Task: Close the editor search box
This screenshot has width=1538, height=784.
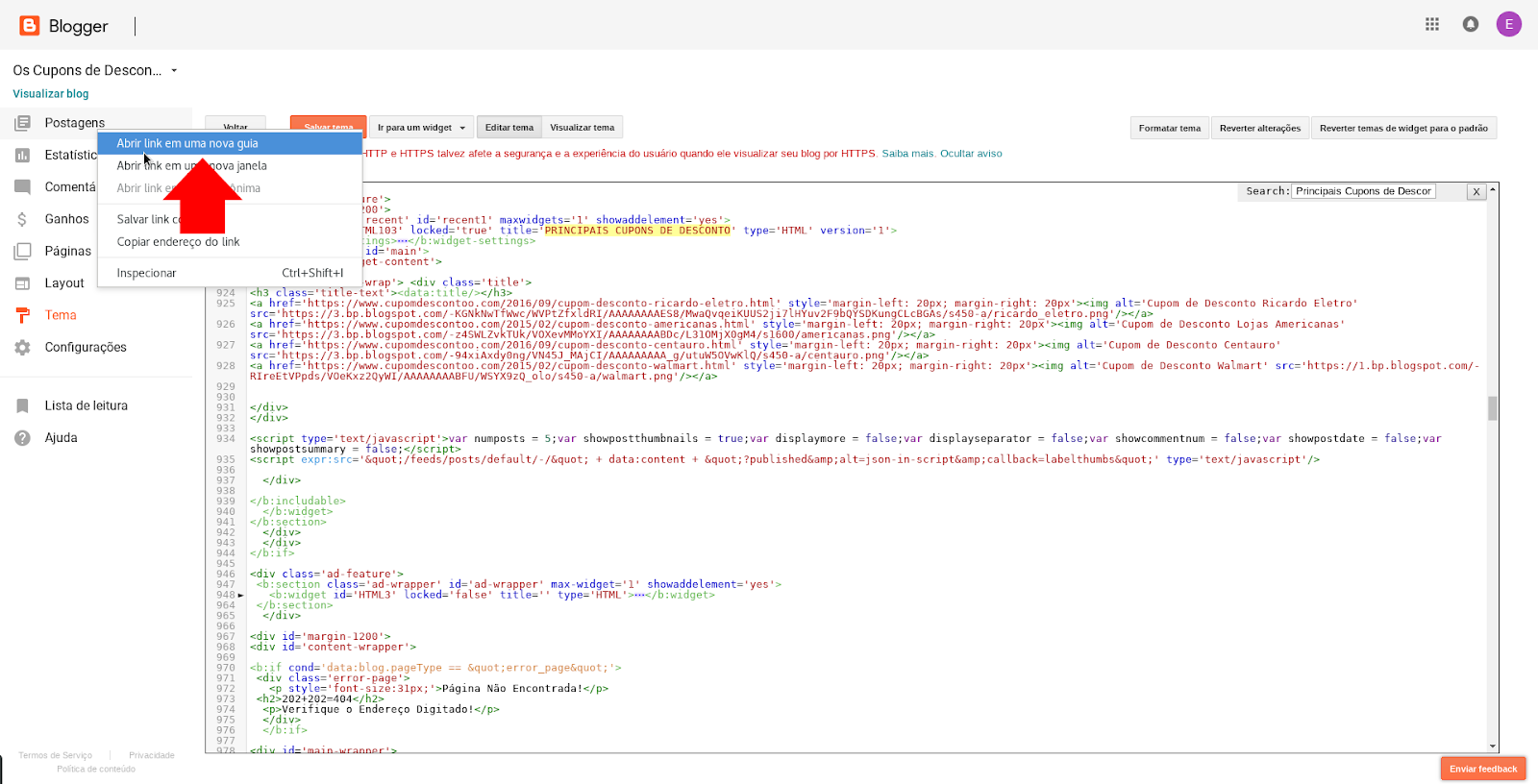Action: pyautogui.click(x=1476, y=191)
